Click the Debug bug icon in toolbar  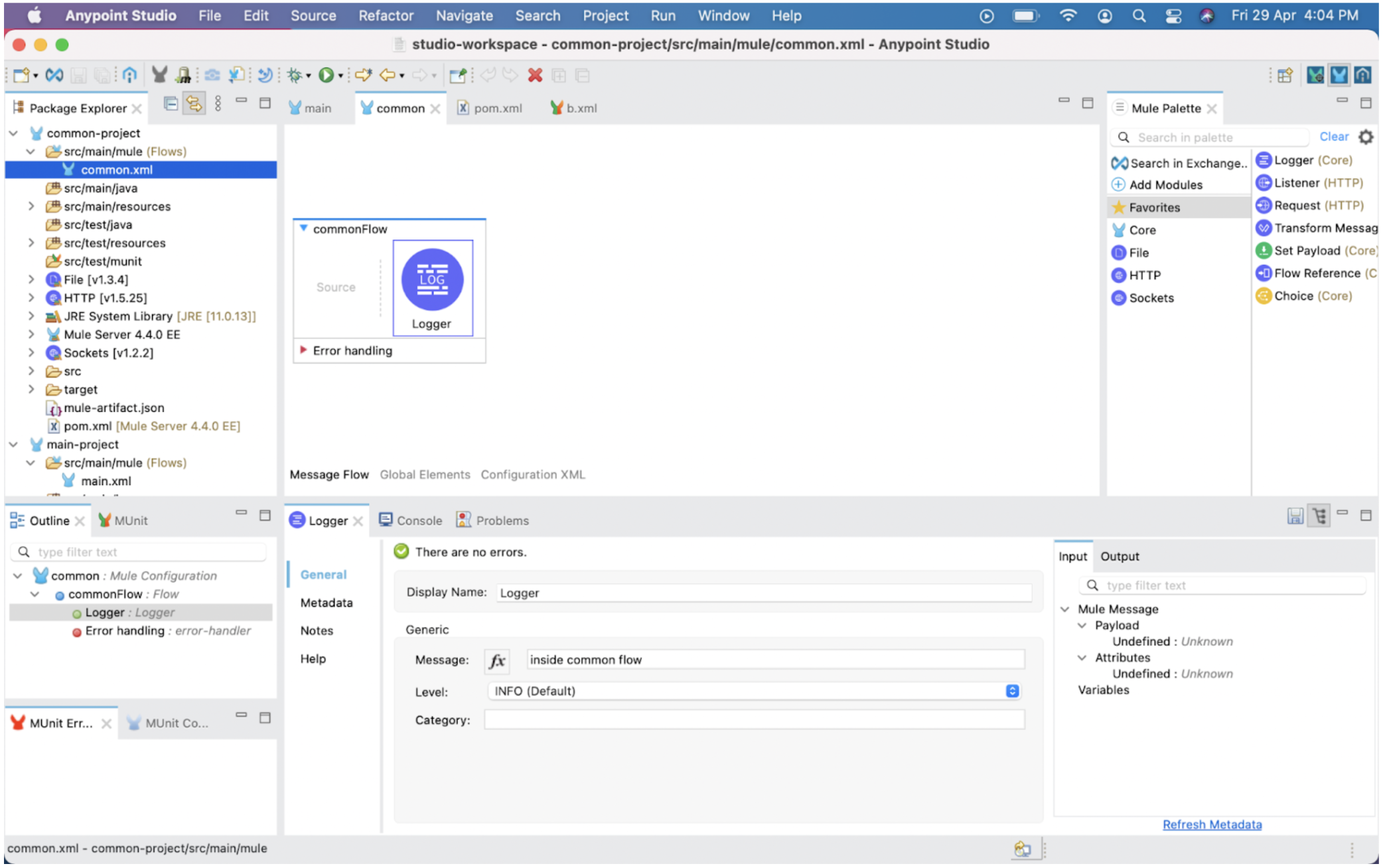[x=295, y=76]
